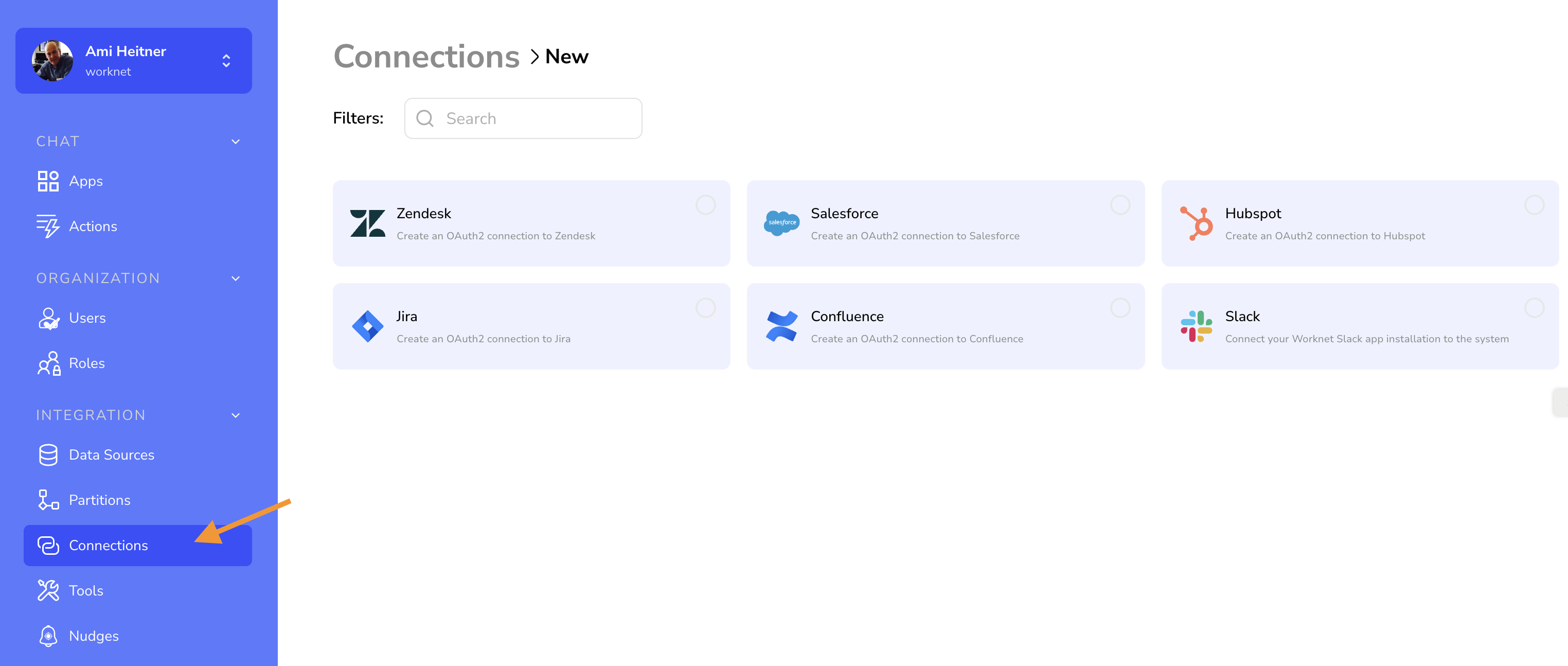Open the Nudges sidebar entry

click(94, 636)
